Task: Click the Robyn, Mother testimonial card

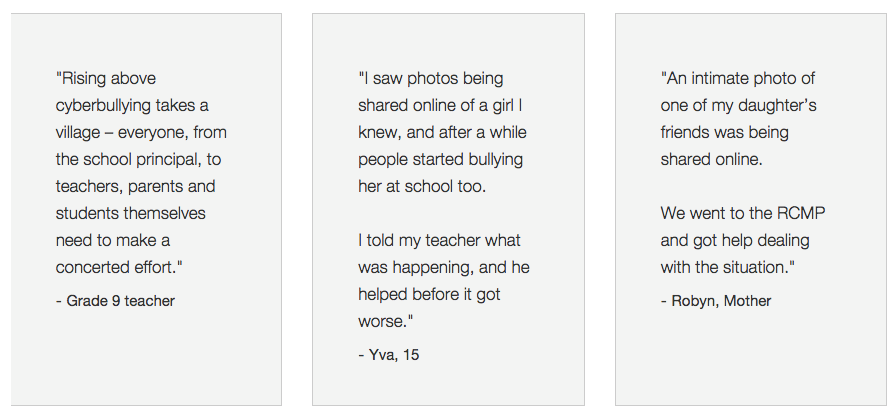Action: point(751,209)
